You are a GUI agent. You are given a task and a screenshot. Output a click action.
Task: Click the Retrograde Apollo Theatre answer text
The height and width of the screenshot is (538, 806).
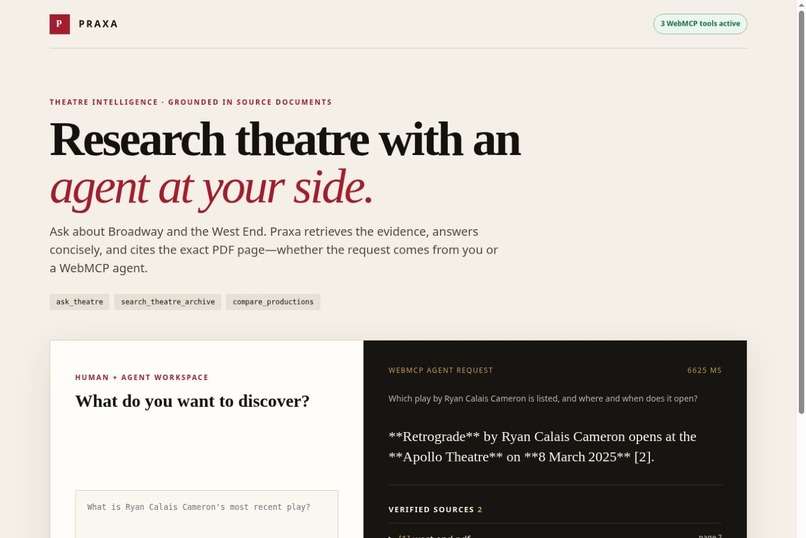542,447
